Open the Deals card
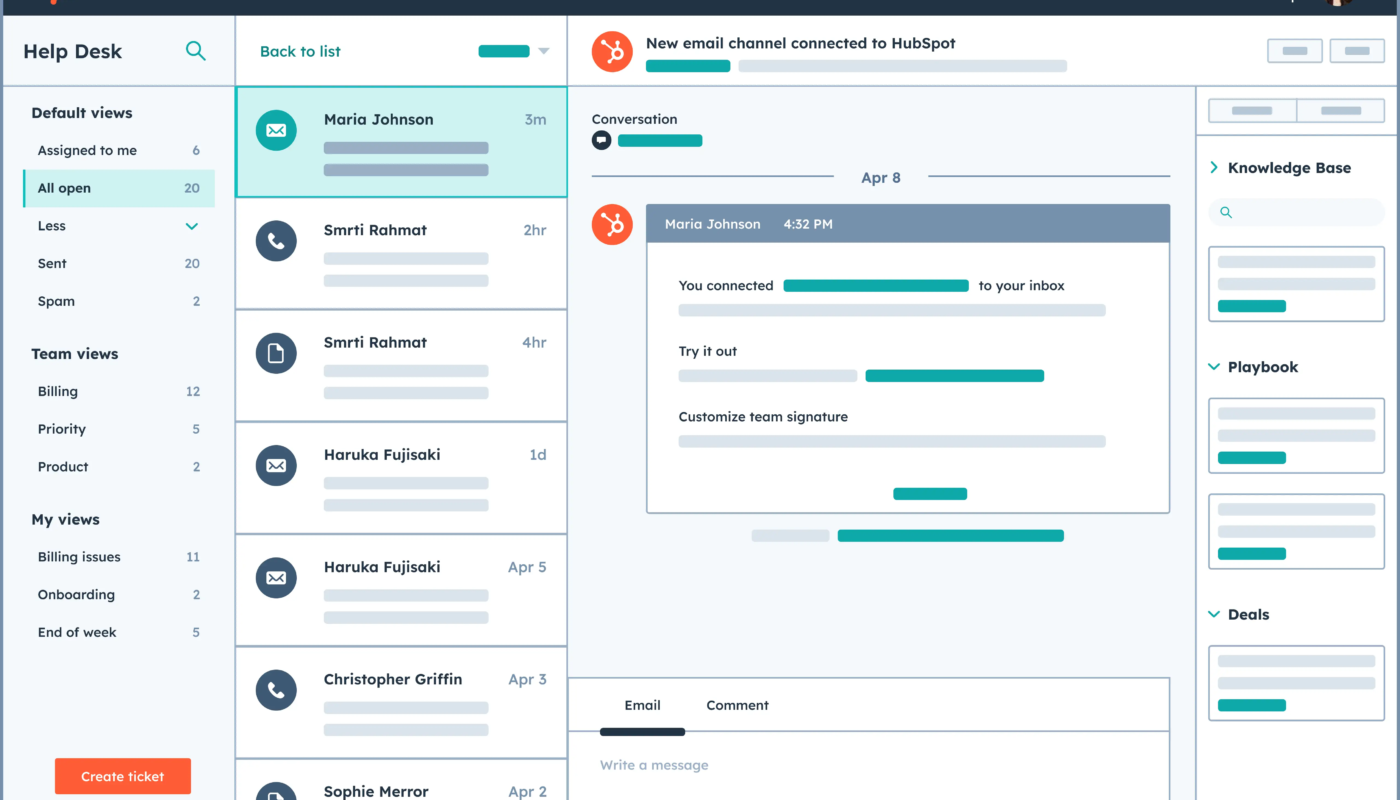 tap(1297, 683)
